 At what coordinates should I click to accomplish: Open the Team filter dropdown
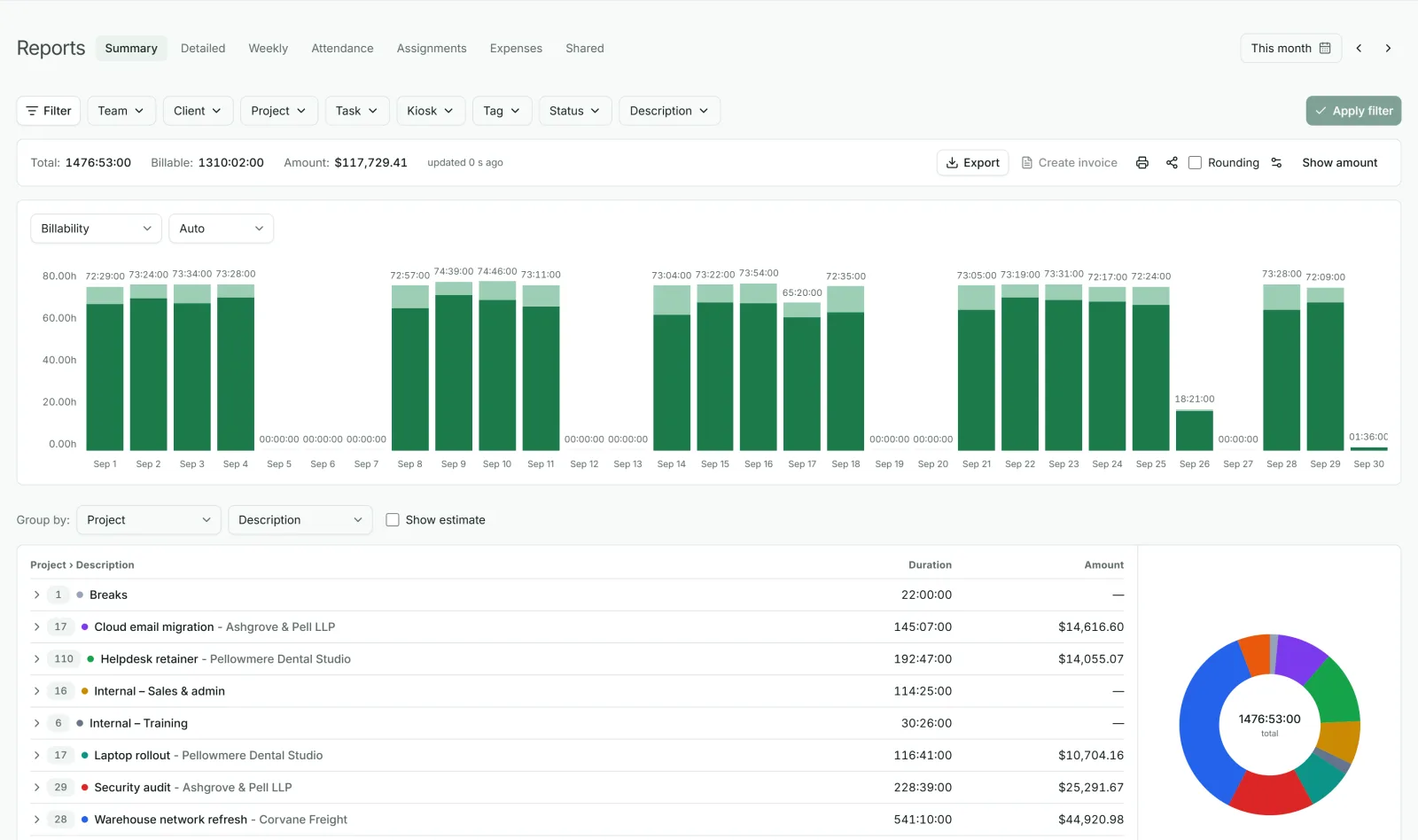[121, 111]
